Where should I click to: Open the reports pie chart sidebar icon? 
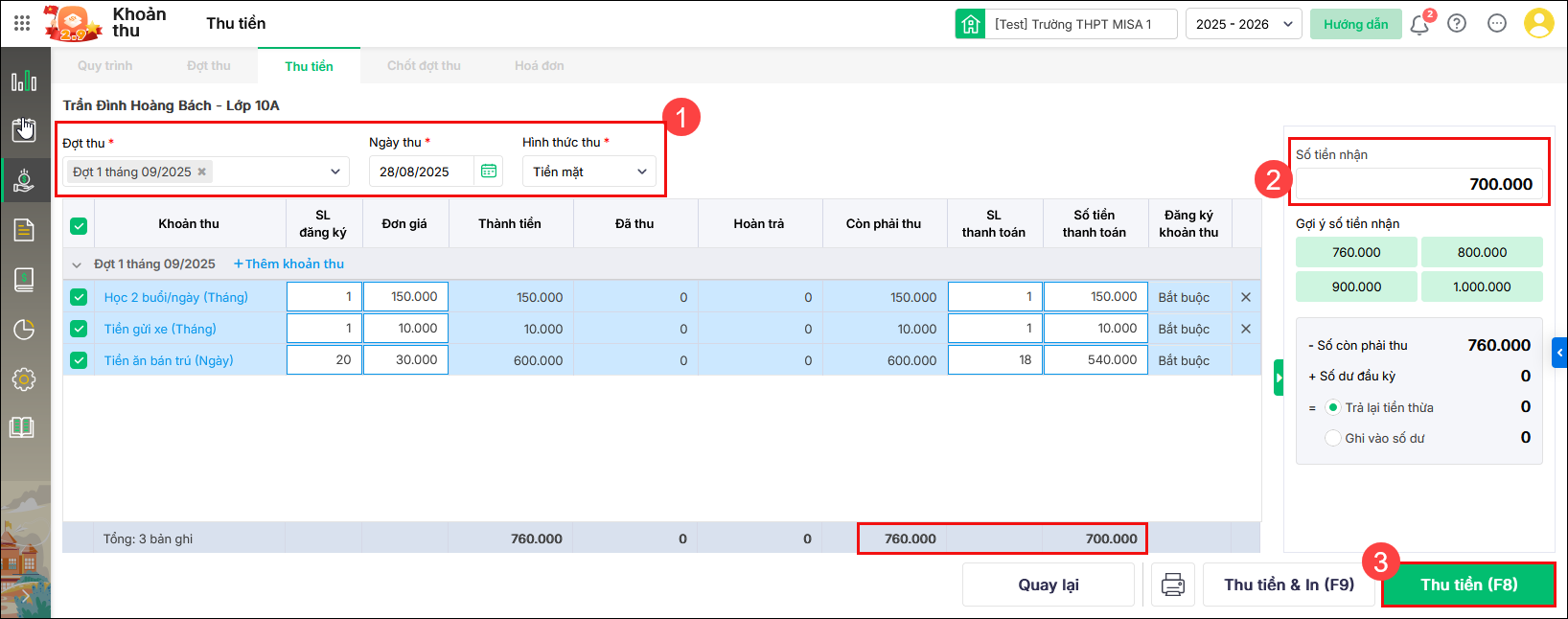pyautogui.click(x=24, y=330)
